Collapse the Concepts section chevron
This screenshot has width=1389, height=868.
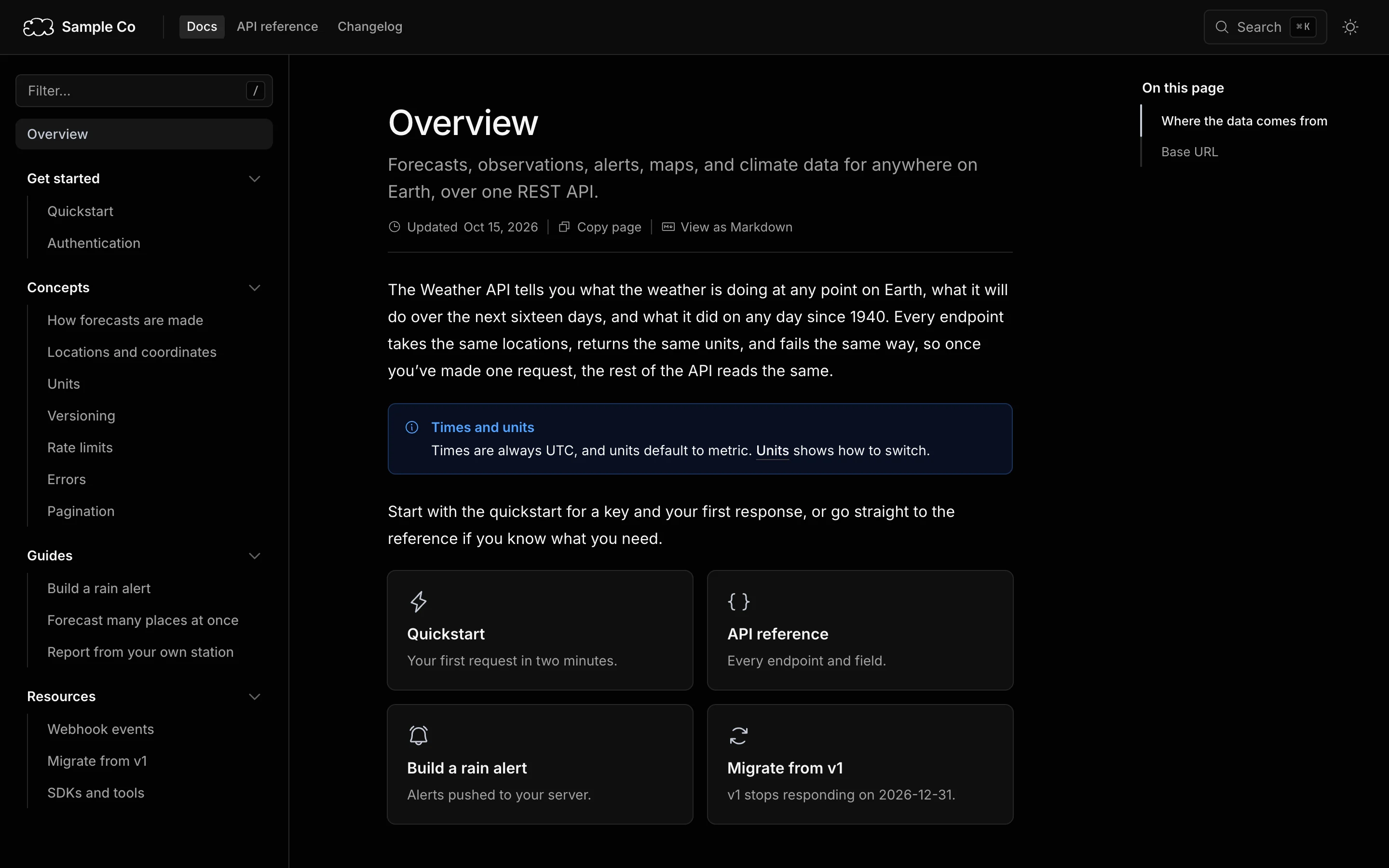click(255, 287)
